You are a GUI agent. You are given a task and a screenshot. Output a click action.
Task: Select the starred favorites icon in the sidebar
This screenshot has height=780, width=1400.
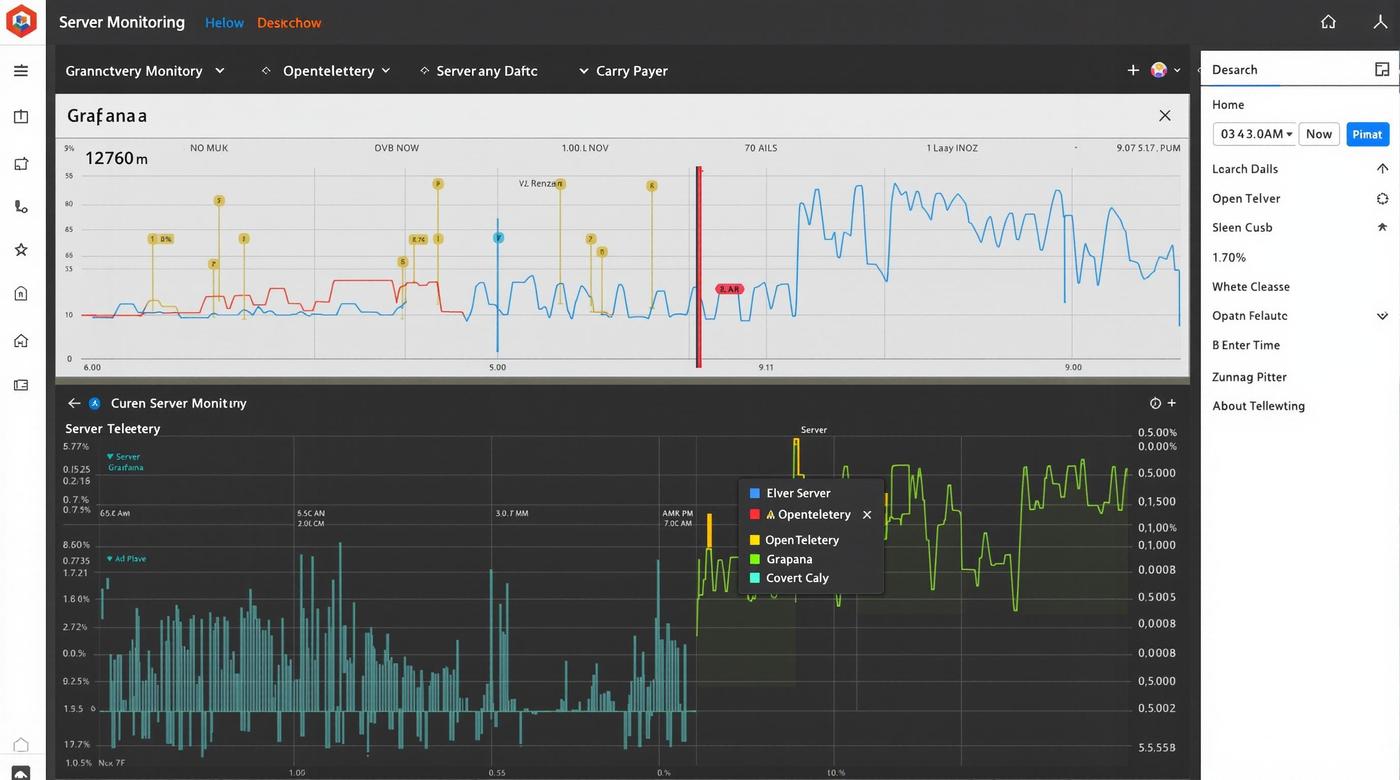coord(20,249)
